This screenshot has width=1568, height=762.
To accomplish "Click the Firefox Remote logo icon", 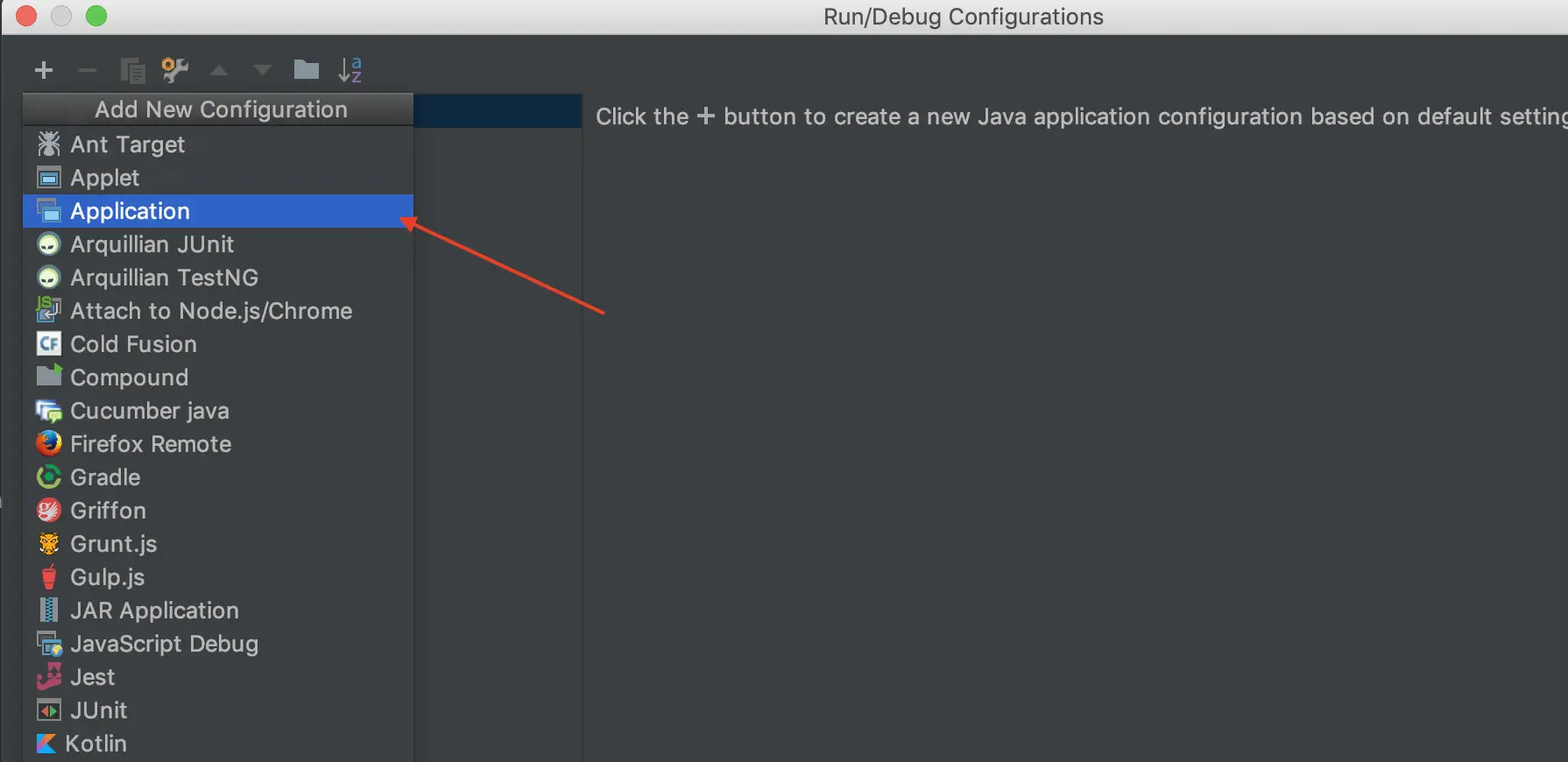I will pos(49,443).
